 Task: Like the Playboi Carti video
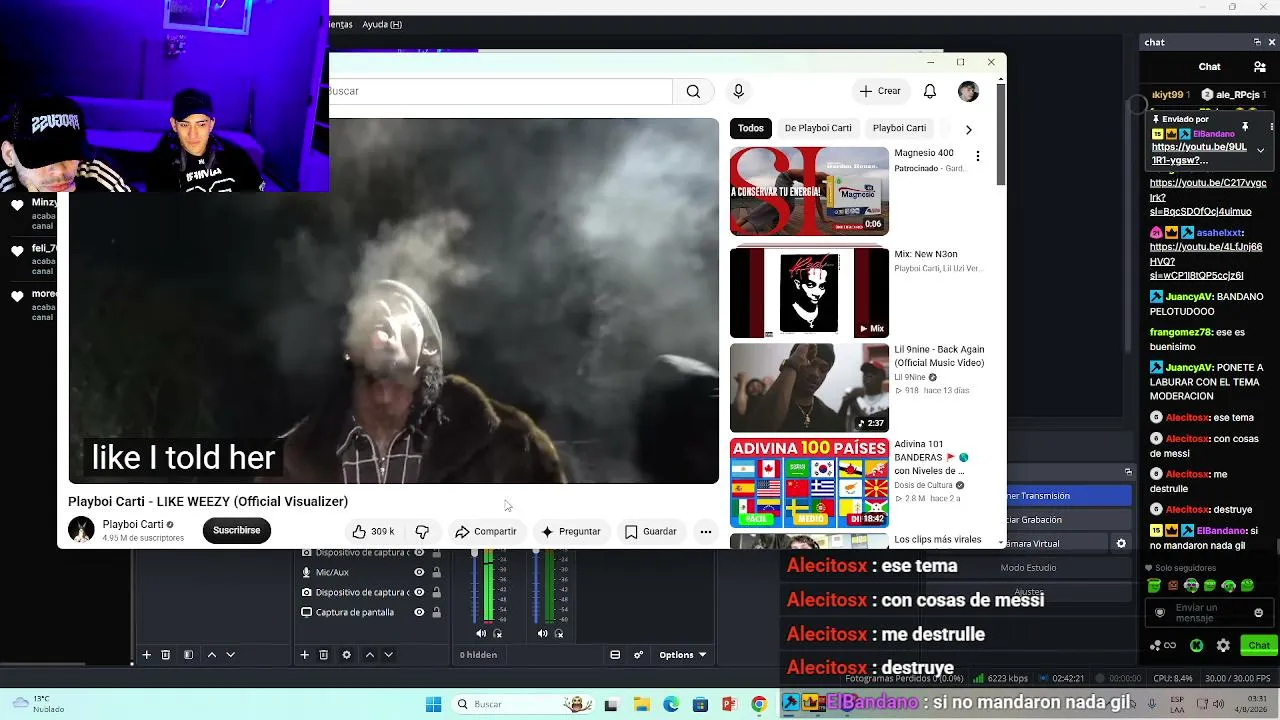point(374,532)
